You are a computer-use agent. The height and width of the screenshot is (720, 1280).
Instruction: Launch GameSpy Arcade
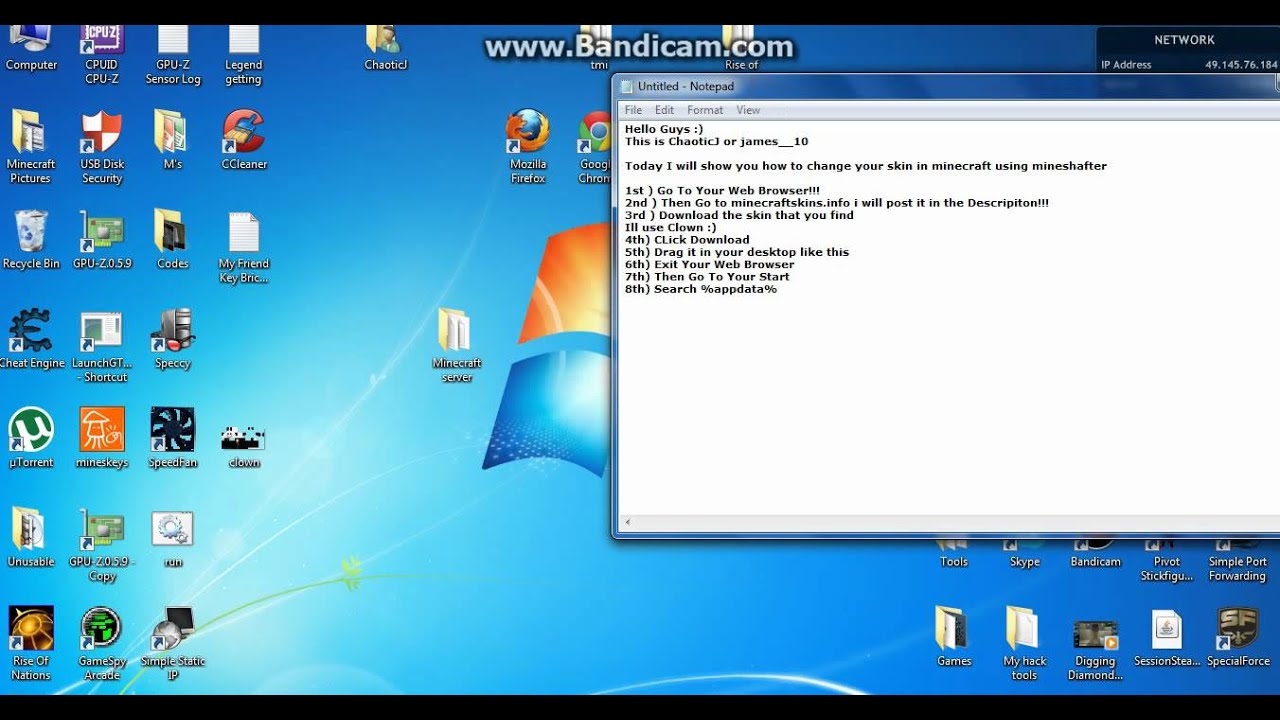pyautogui.click(x=102, y=643)
